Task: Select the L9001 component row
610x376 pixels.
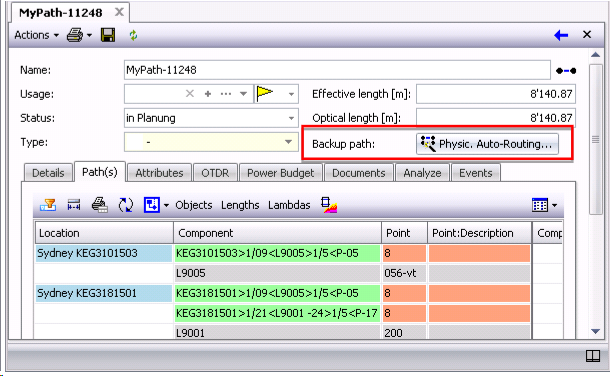Action: tap(277, 332)
